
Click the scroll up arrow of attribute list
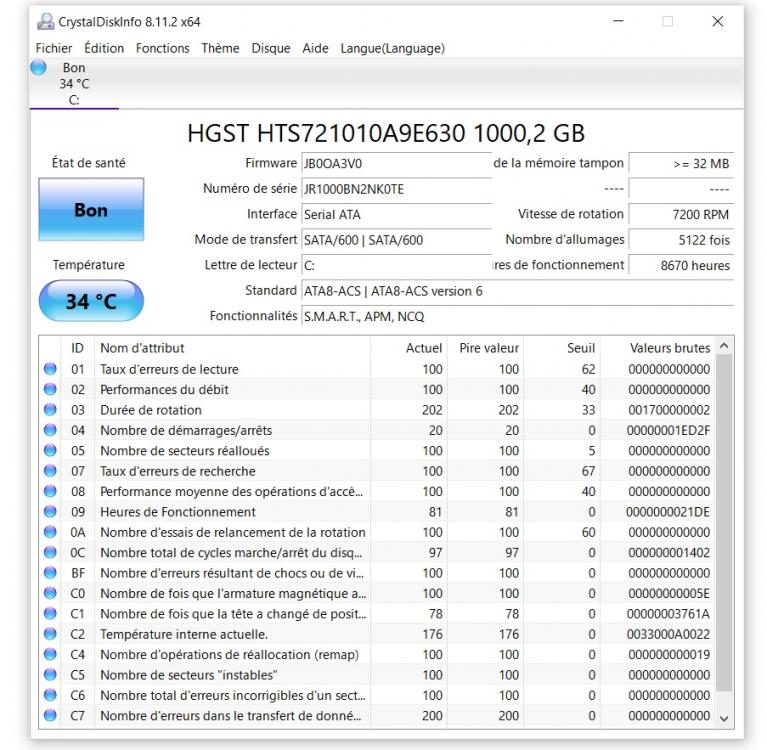click(725, 346)
